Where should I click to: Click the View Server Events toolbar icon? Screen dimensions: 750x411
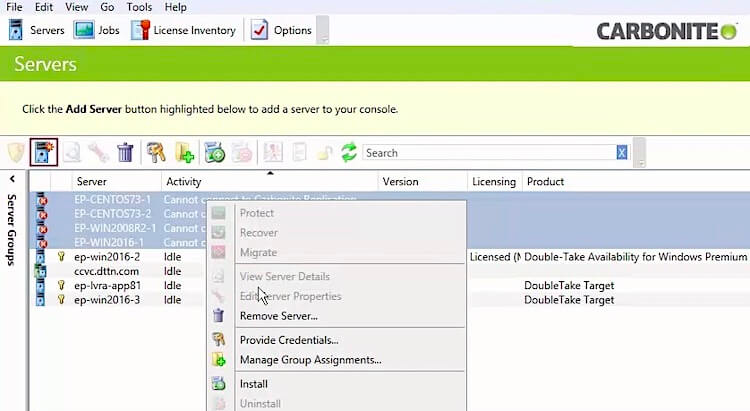click(x=273, y=153)
